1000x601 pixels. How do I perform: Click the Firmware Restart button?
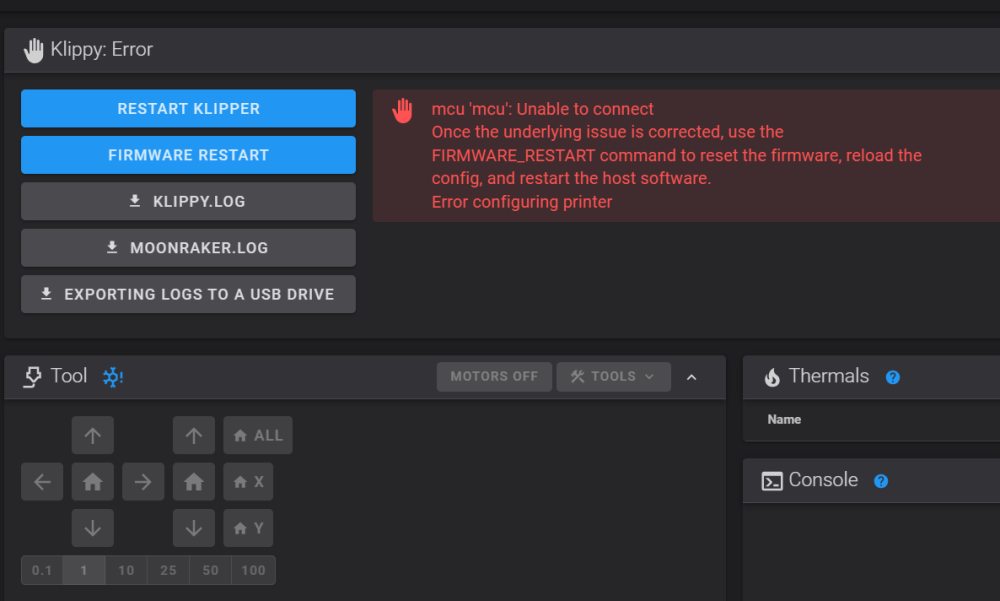[x=188, y=155]
